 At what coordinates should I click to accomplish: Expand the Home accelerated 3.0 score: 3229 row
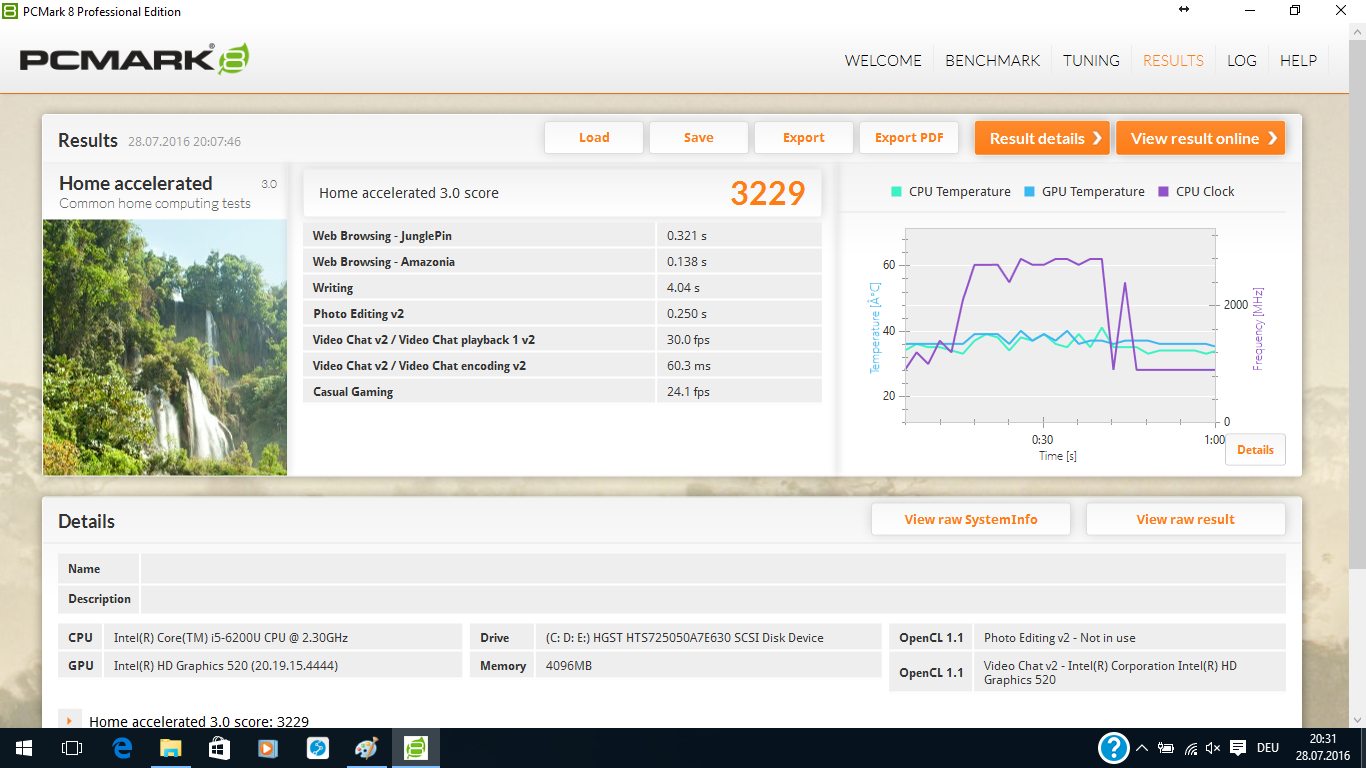[69, 721]
